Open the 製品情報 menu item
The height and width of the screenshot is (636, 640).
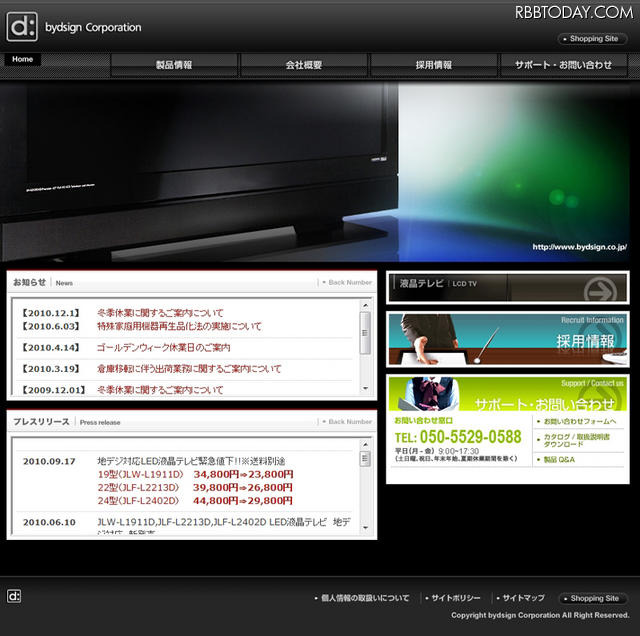(x=174, y=65)
